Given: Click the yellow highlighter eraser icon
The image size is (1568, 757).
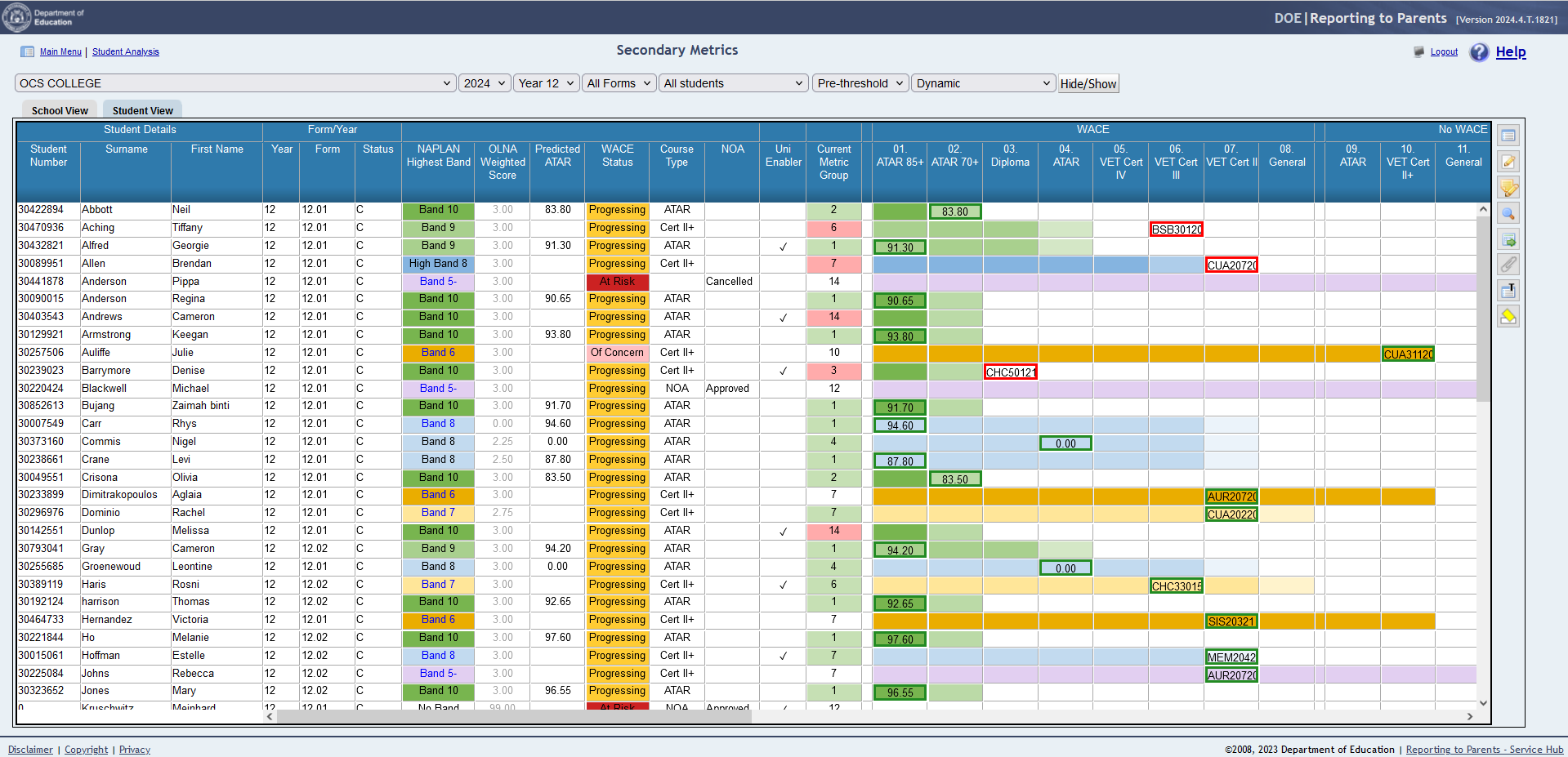Looking at the screenshot, I should click(1508, 317).
